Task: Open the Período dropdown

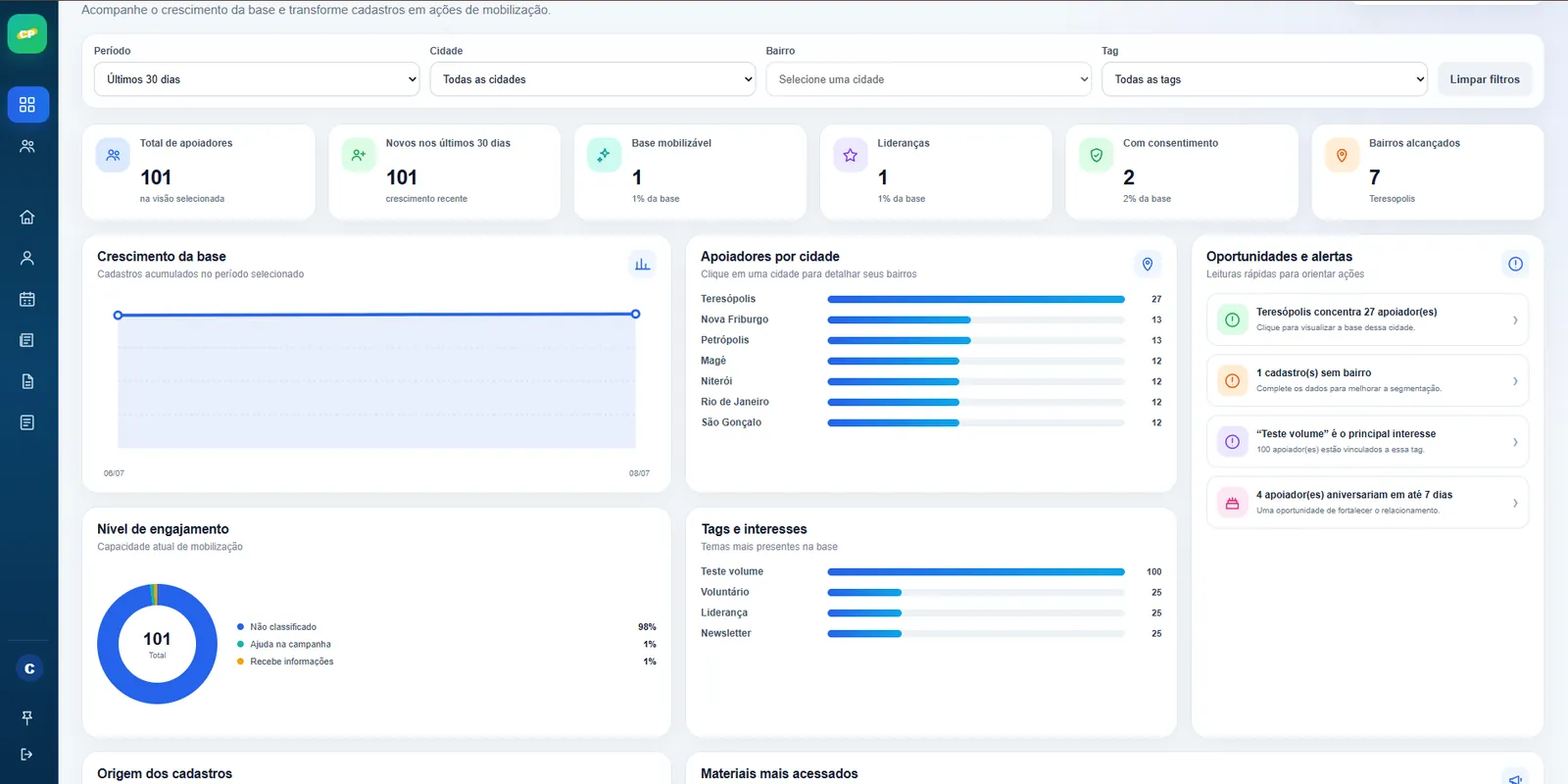Action: [257, 79]
